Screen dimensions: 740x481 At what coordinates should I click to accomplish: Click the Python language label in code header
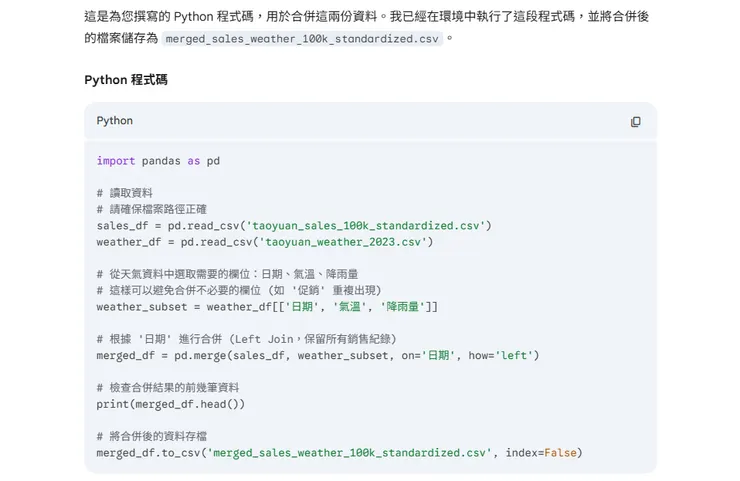(114, 121)
